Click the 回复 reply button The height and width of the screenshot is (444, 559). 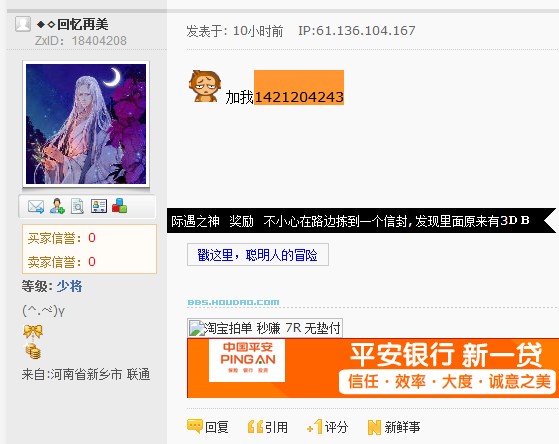pos(208,427)
